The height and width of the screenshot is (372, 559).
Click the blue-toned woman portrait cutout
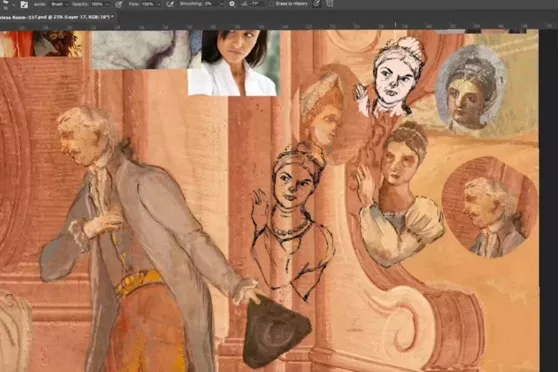coord(471,88)
